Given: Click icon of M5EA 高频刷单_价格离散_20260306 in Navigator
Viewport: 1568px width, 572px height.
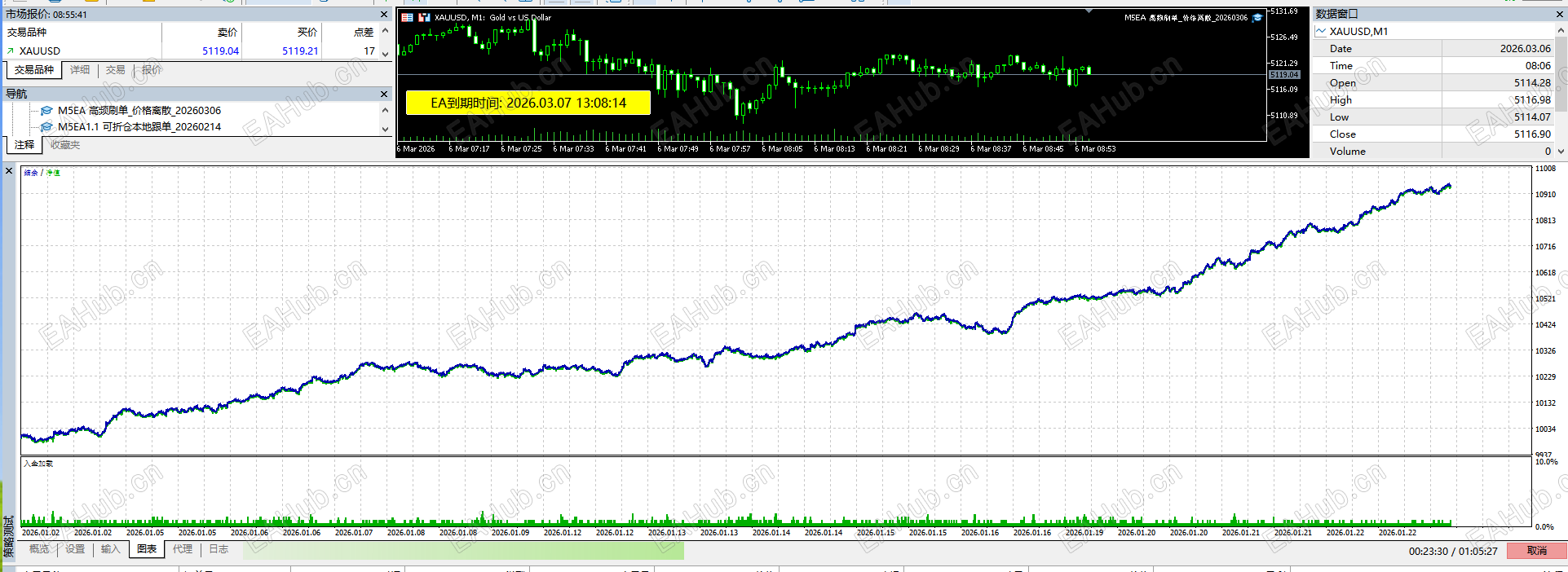Looking at the screenshot, I should (x=46, y=110).
